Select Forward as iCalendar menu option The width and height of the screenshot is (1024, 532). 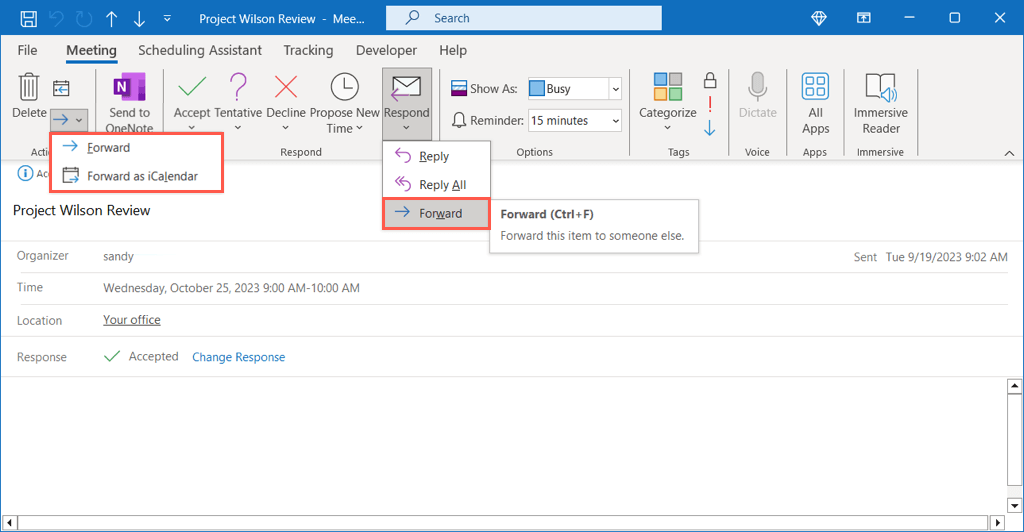click(141, 176)
